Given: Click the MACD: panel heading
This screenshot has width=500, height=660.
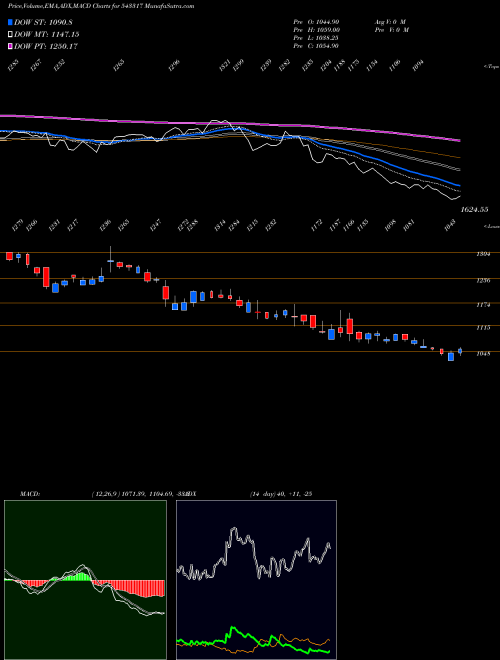Looking at the screenshot, I should tap(30, 494).
